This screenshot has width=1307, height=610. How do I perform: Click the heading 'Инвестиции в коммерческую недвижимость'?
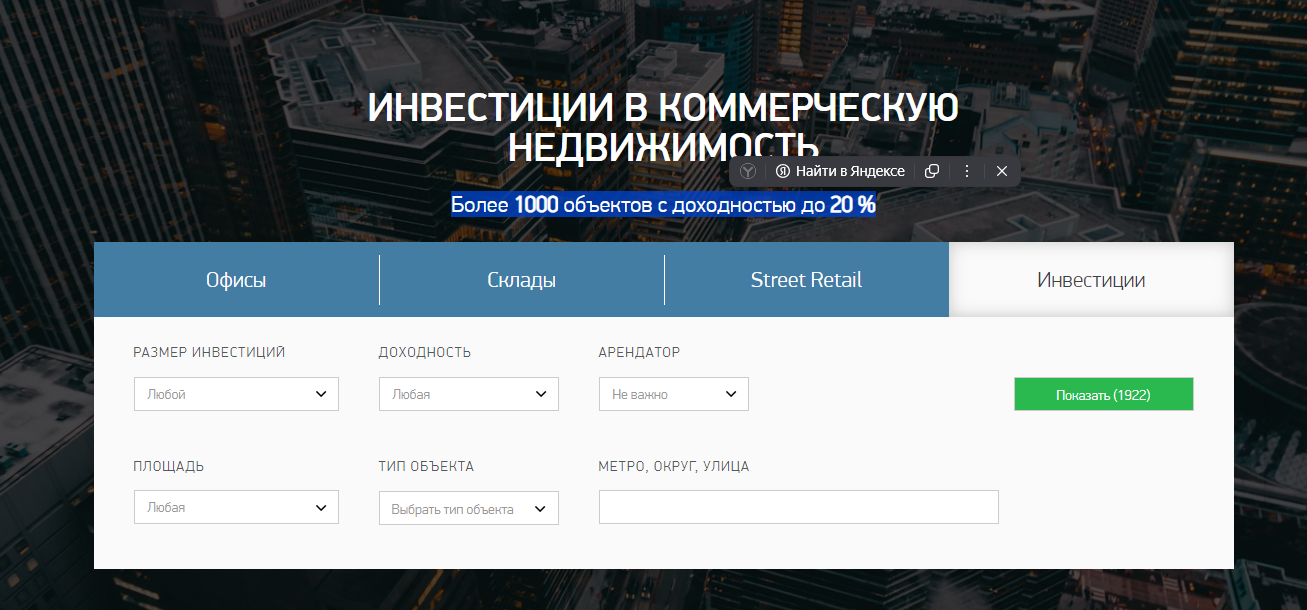(663, 127)
